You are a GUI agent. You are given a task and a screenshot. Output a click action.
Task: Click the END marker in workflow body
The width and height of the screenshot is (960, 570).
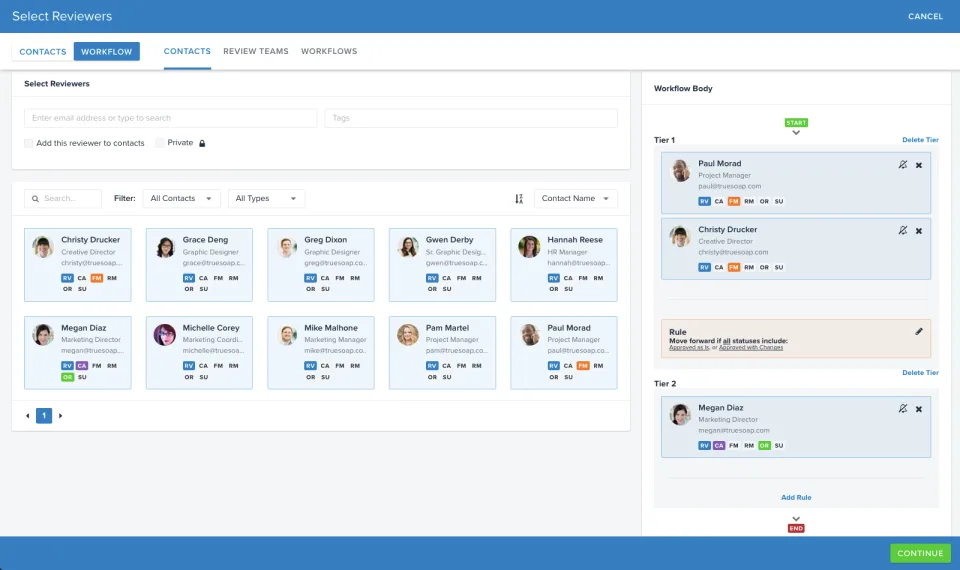click(x=796, y=528)
